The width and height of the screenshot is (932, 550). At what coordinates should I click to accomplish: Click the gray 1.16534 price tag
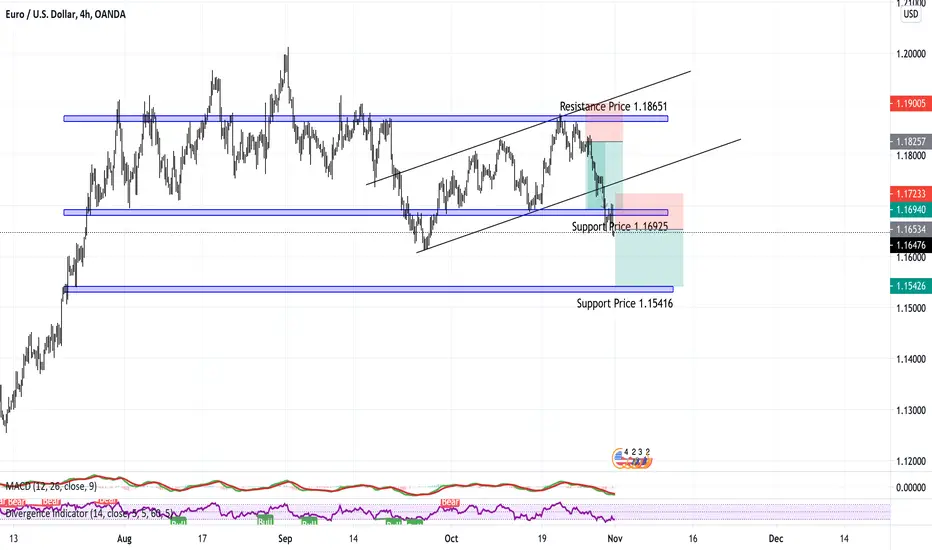pyautogui.click(x=911, y=229)
